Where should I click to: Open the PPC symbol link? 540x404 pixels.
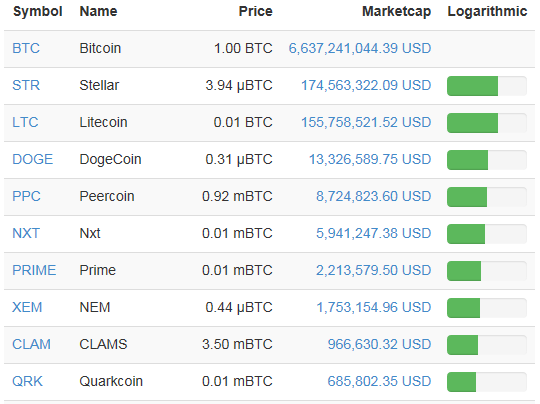click(27, 196)
